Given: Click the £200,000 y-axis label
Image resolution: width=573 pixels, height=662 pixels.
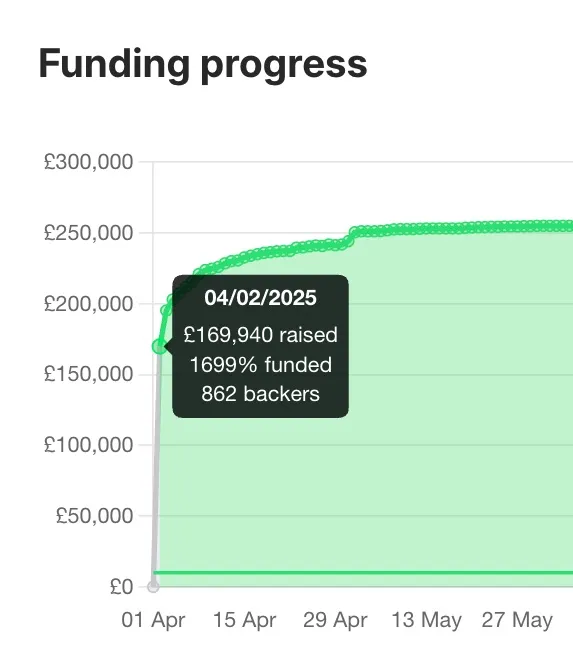Looking at the screenshot, I should pyautogui.click(x=89, y=304).
